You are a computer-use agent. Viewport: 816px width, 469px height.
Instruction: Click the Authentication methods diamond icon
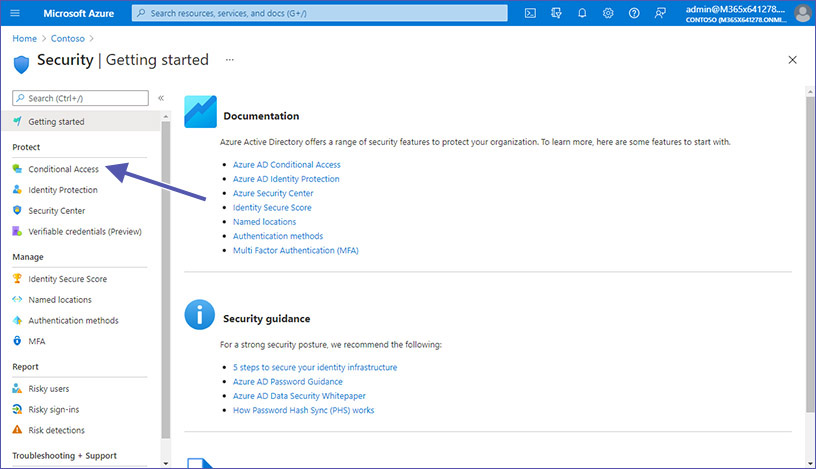click(x=17, y=320)
